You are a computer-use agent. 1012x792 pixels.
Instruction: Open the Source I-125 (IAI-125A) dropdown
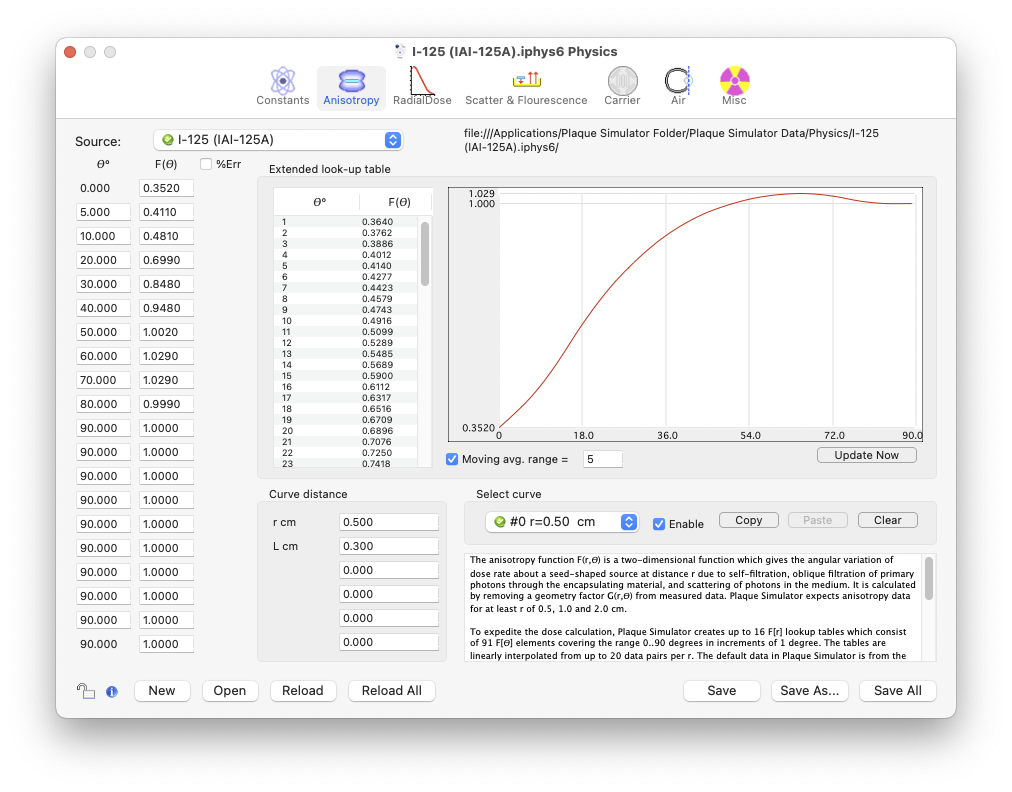(x=278, y=140)
